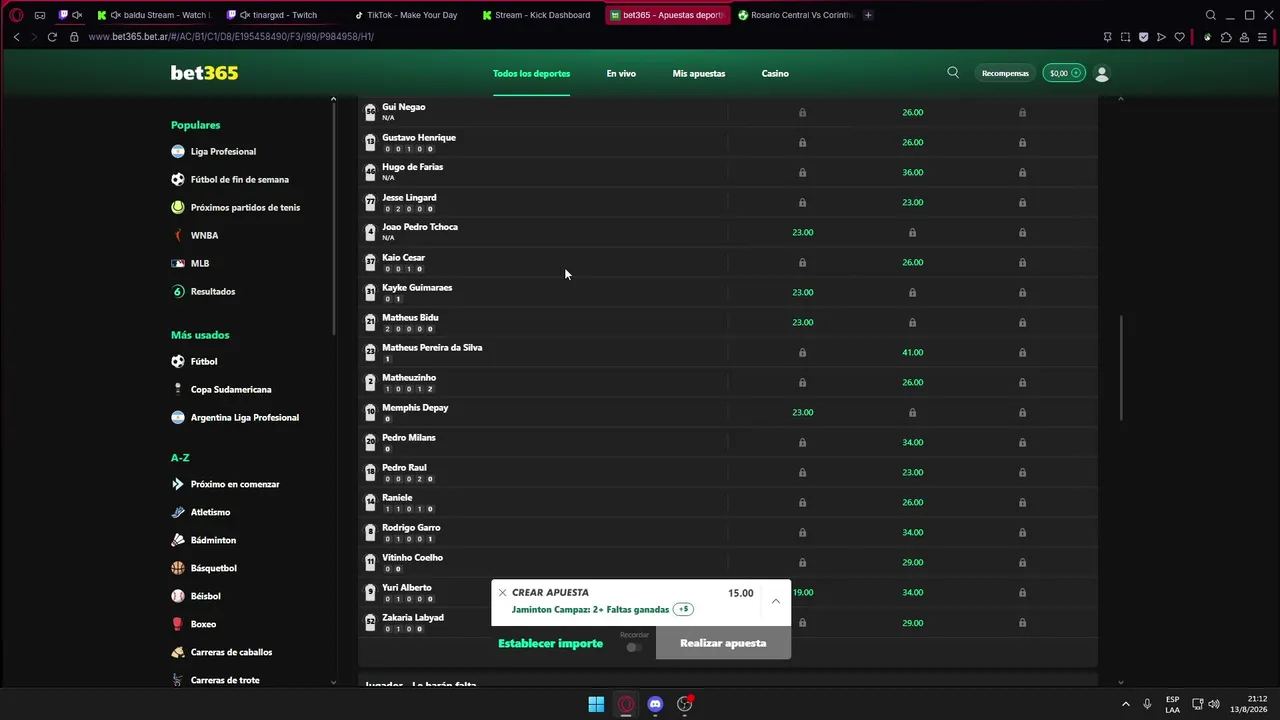Switch to the Stream - Kick Dashboard tab
The height and width of the screenshot is (720, 1280).
tap(536, 15)
